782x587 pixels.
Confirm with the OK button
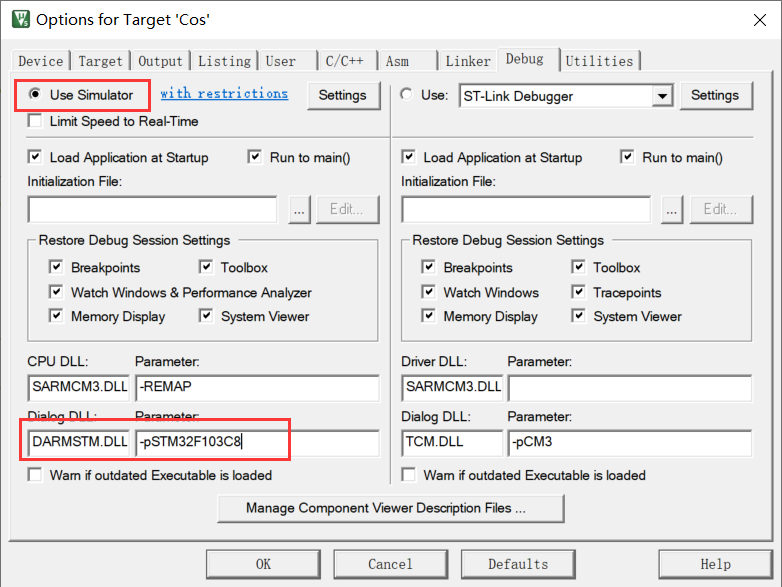(x=263, y=564)
